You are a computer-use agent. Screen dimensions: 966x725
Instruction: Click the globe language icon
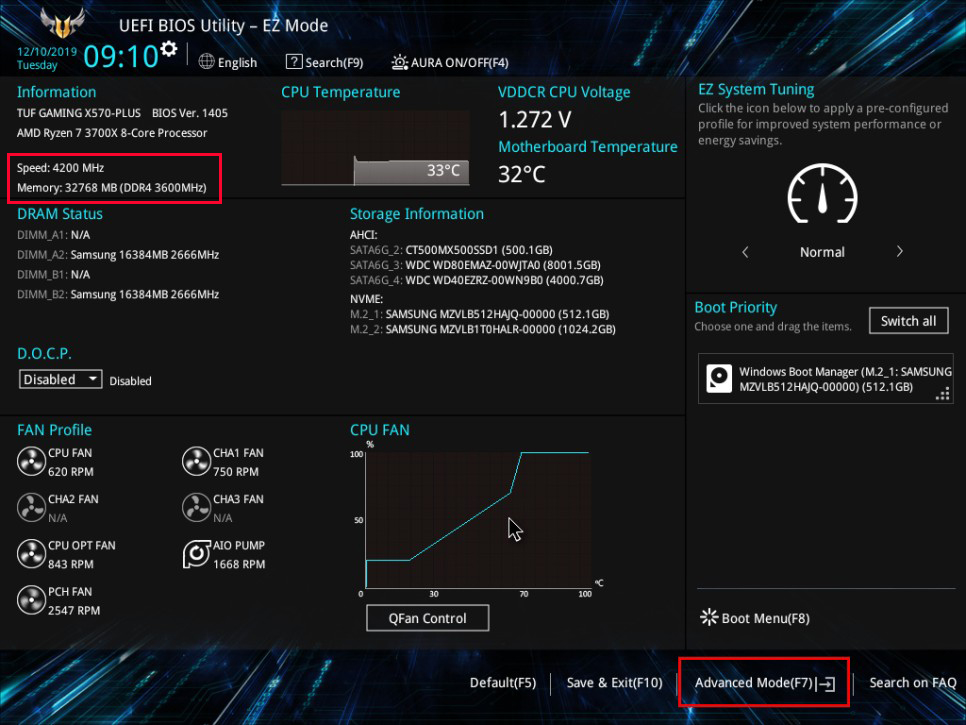coord(206,62)
